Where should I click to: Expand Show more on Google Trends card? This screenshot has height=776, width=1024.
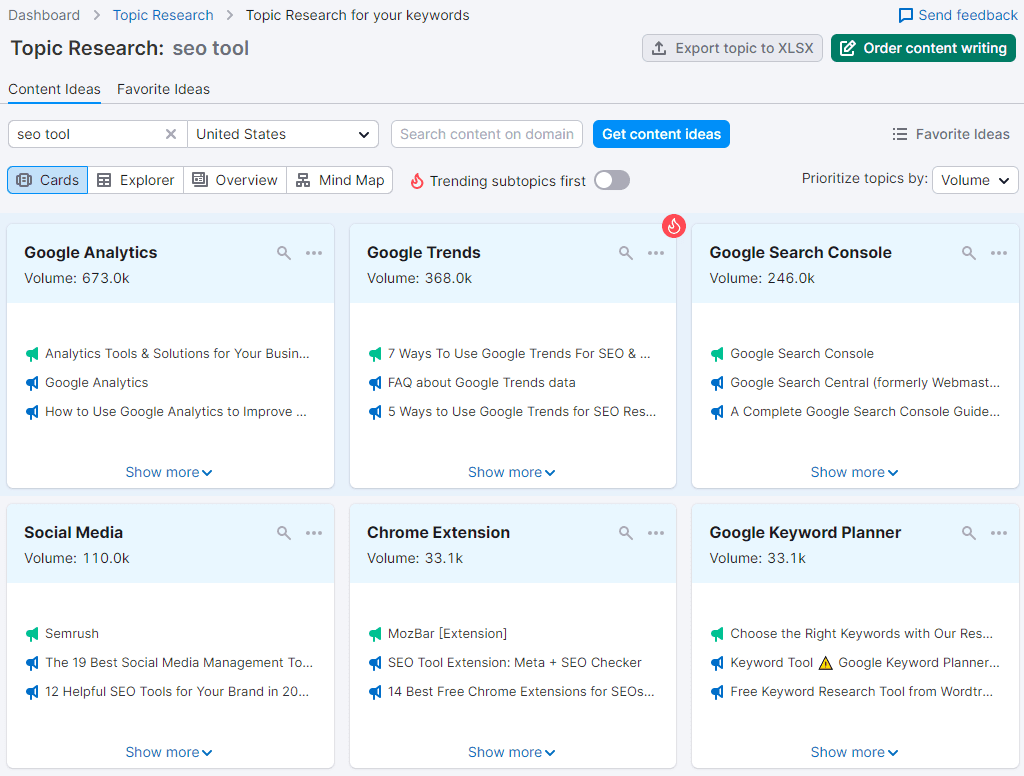[x=511, y=472]
